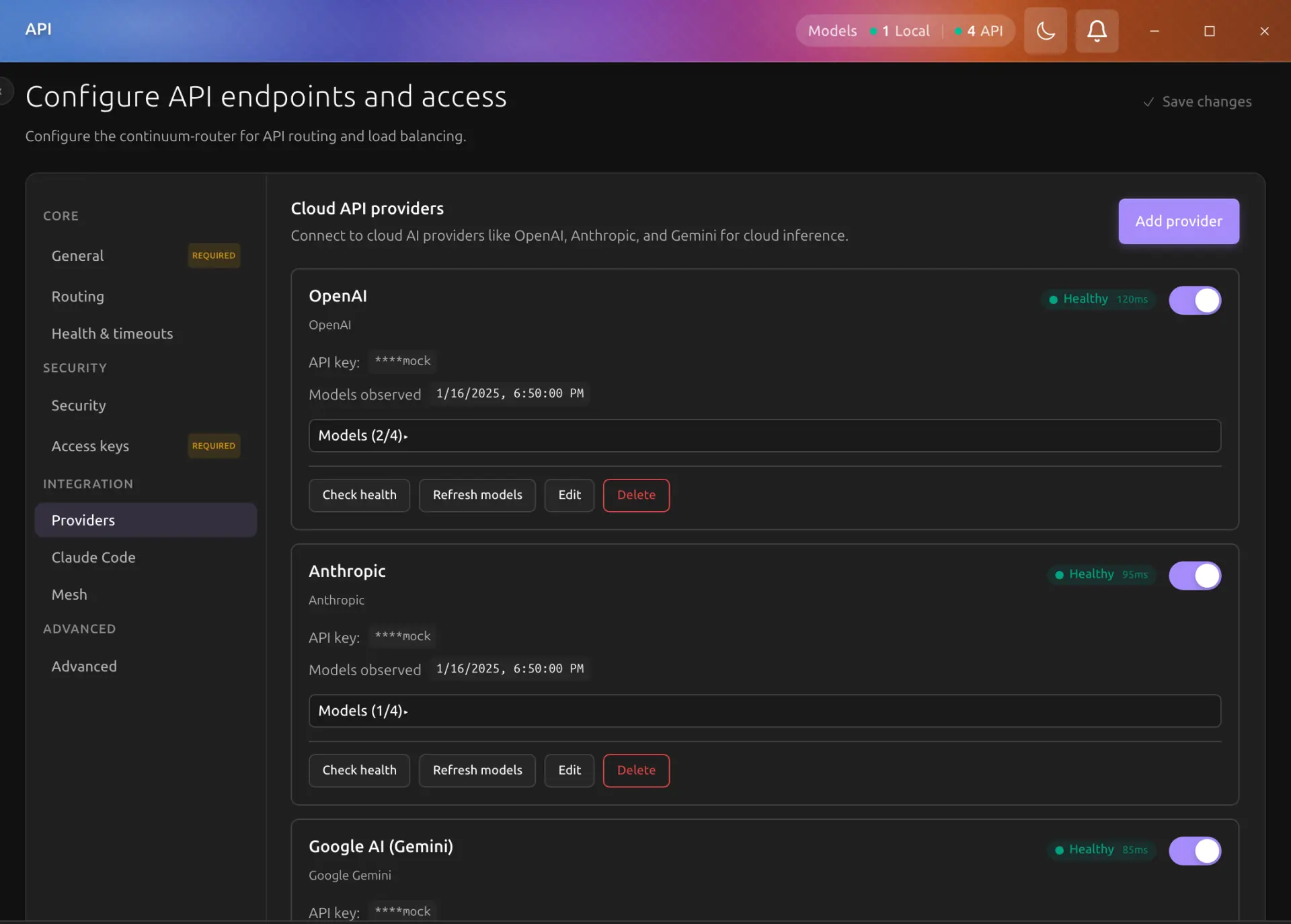Open notifications via the bell icon

coord(1097,31)
